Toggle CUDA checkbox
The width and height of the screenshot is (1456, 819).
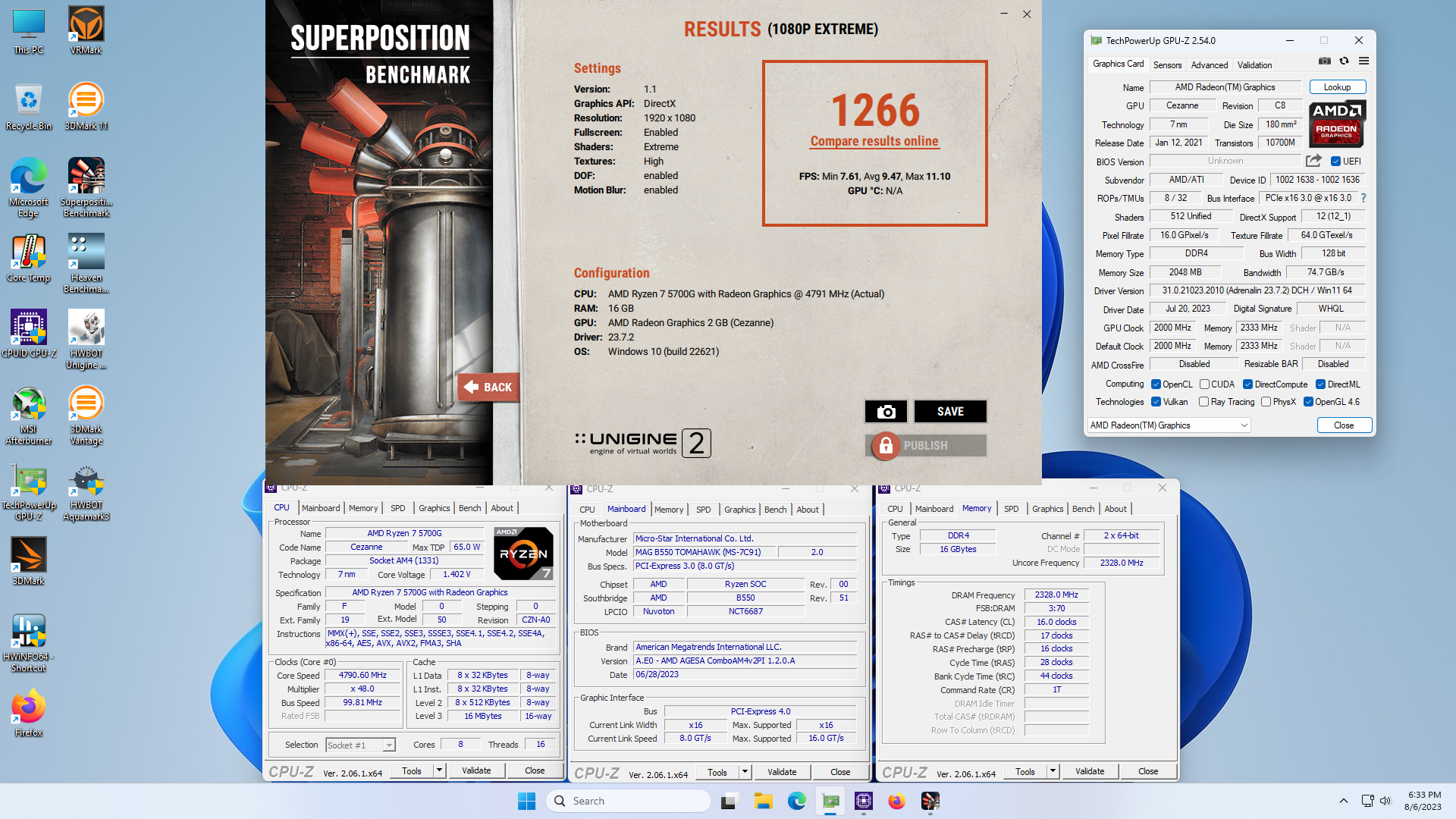tap(1204, 384)
